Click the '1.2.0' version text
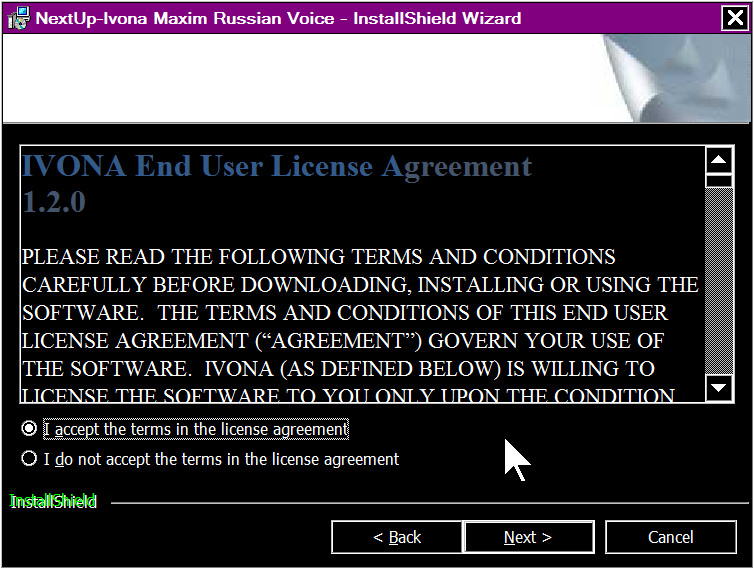Image resolution: width=754 pixels, height=569 pixels. click(54, 202)
